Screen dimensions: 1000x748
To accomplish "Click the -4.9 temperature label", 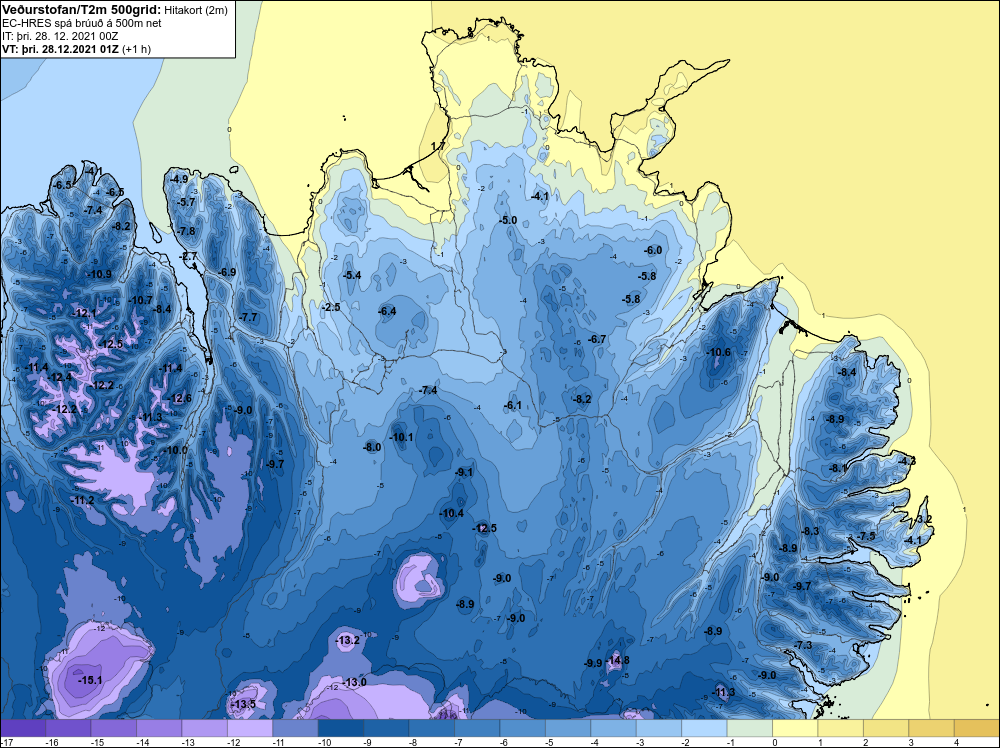I will [x=179, y=179].
